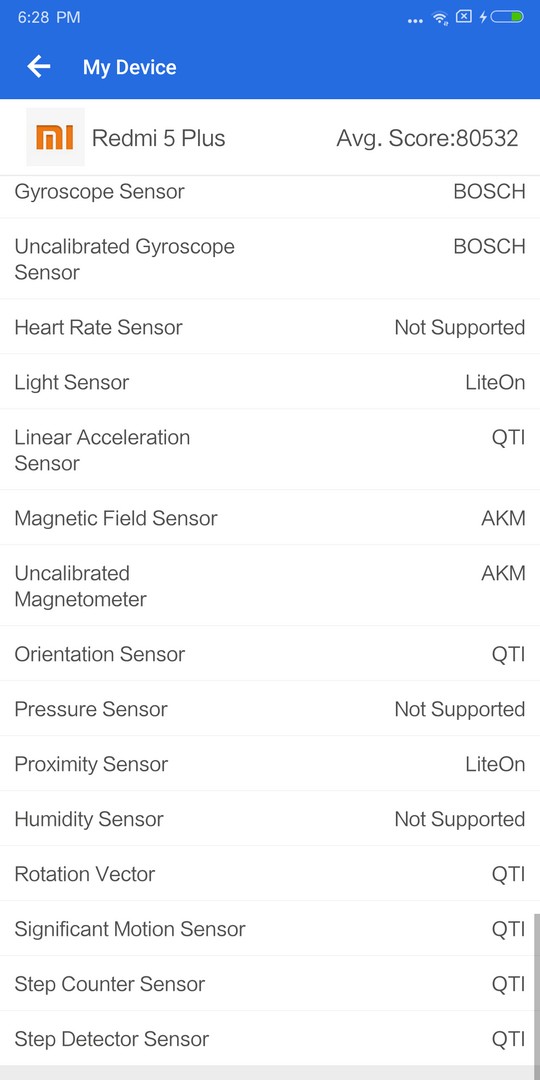Select the Avg. Score:80532 text

click(x=427, y=138)
